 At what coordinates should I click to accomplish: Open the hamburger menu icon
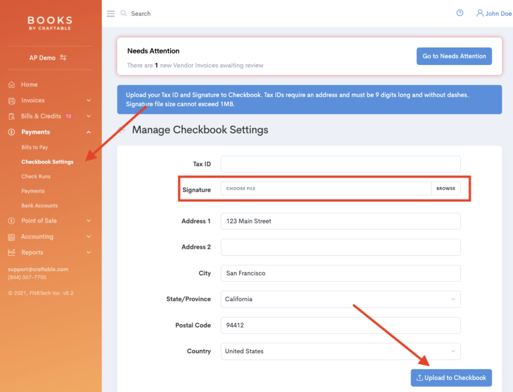coord(111,14)
